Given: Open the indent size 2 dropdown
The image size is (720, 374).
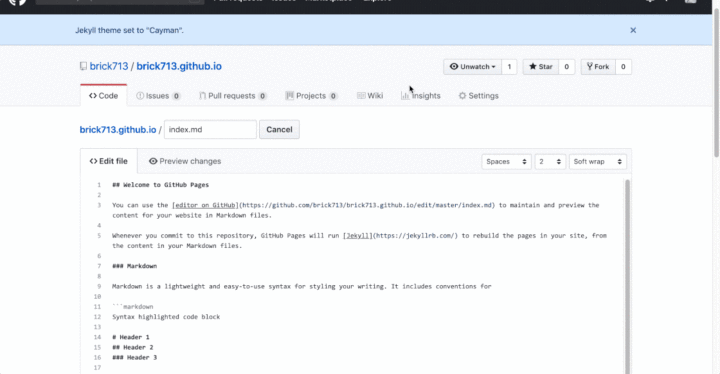Looking at the screenshot, I should point(550,162).
